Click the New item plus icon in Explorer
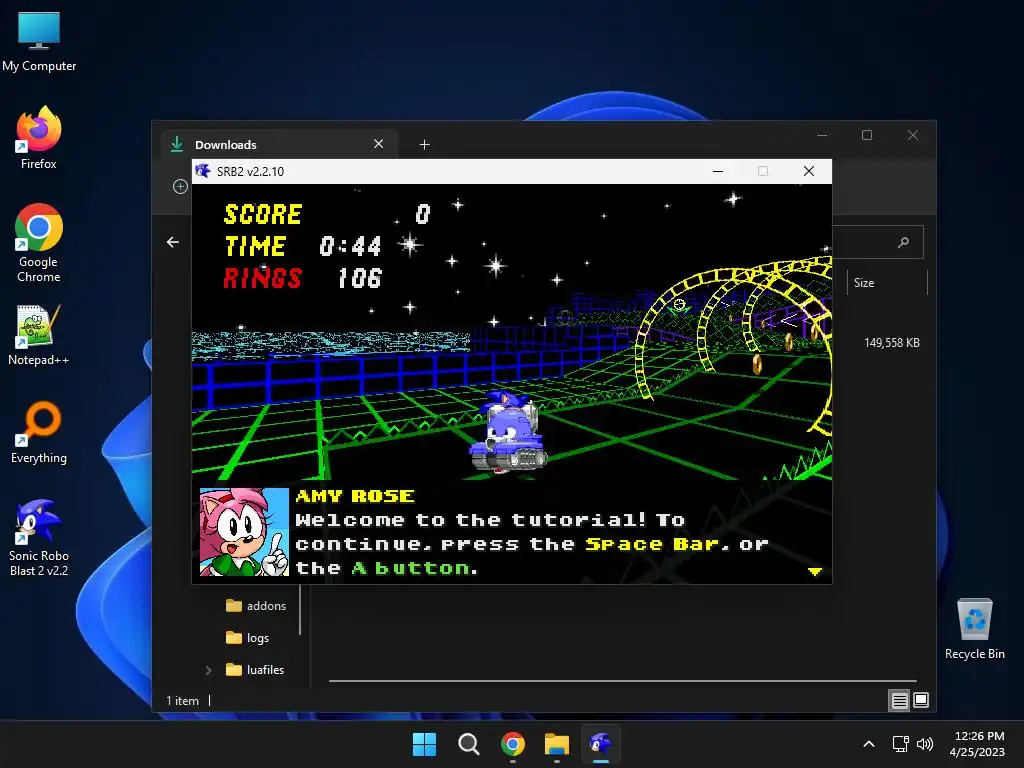The width and height of the screenshot is (1024, 768). pos(180,187)
